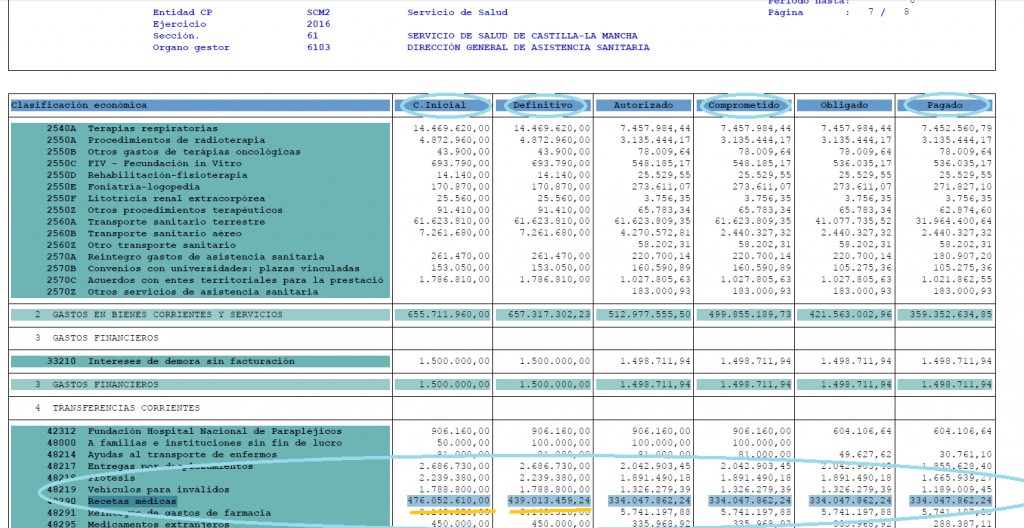1024x528 pixels.
Task: Click Pagado value '30.761,10'
Action: point(965,455)
